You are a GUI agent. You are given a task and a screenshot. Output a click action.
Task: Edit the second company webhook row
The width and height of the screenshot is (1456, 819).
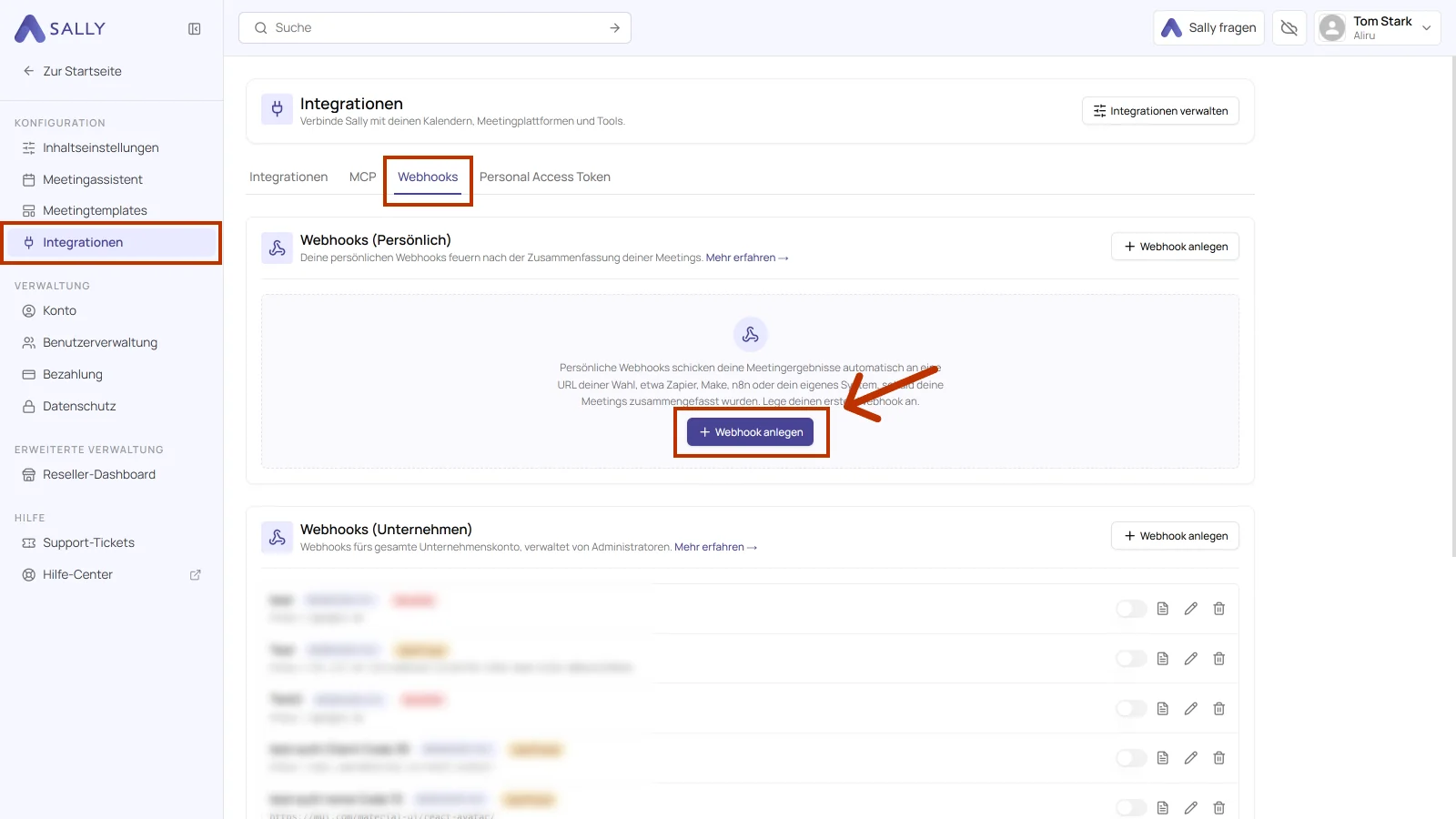coord(1190,659)
